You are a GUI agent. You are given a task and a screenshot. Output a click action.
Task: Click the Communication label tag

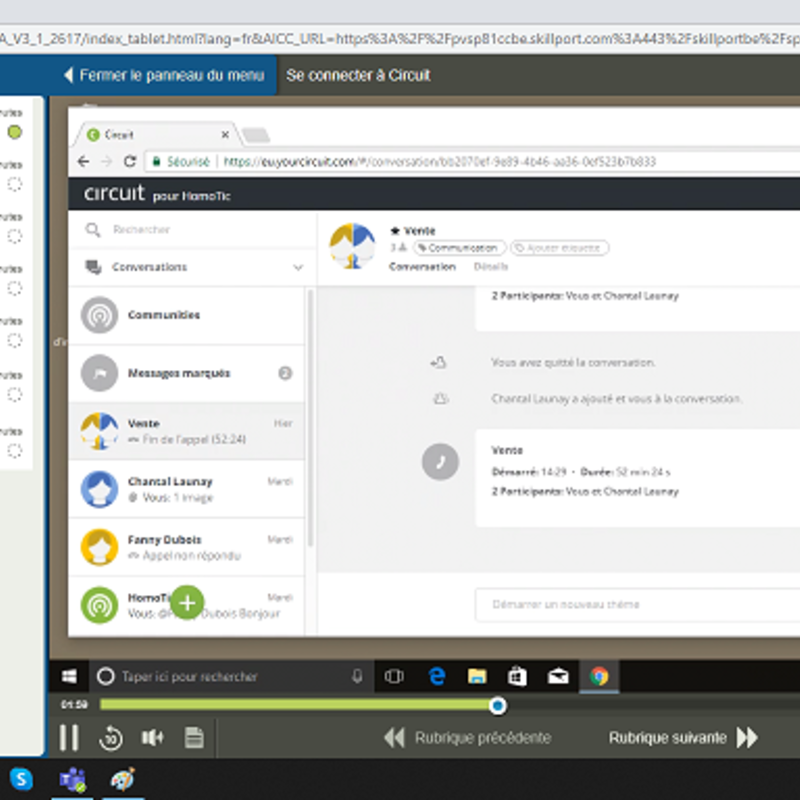(x=460, y=248)
